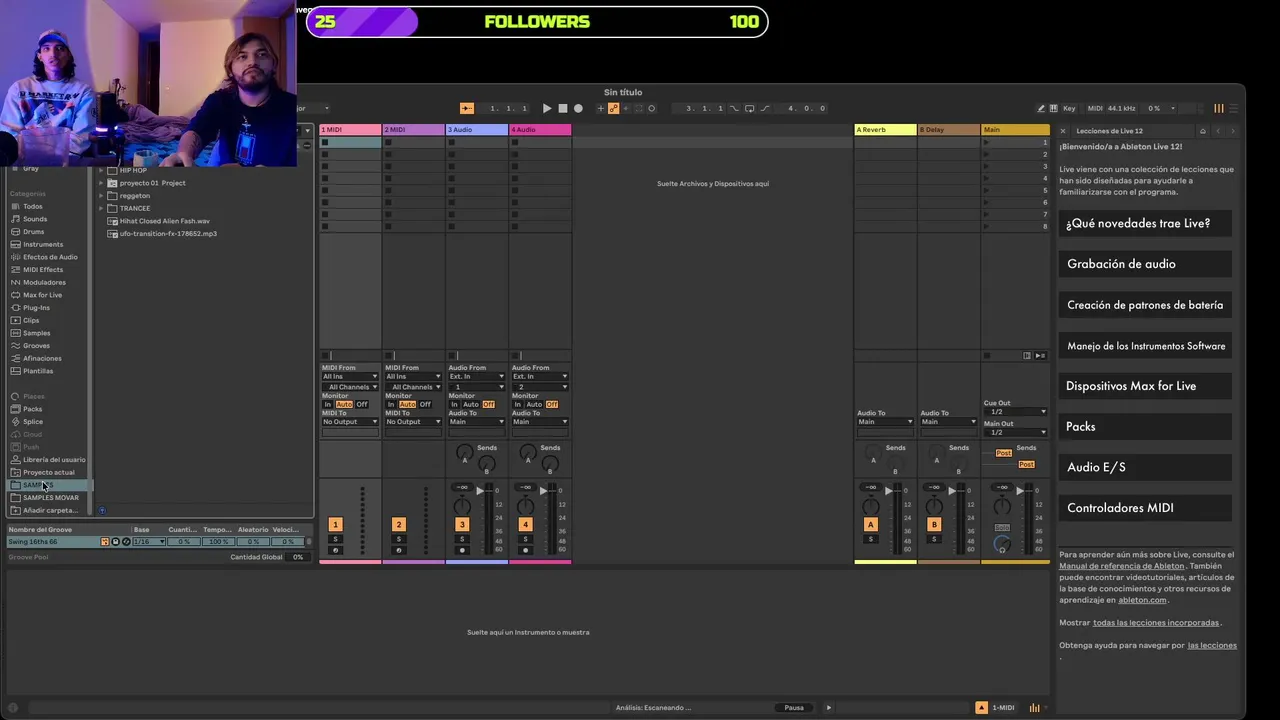Open Manual de referencia de Ableton link
1280x720 pixels.
click(x=1122, y=566)
